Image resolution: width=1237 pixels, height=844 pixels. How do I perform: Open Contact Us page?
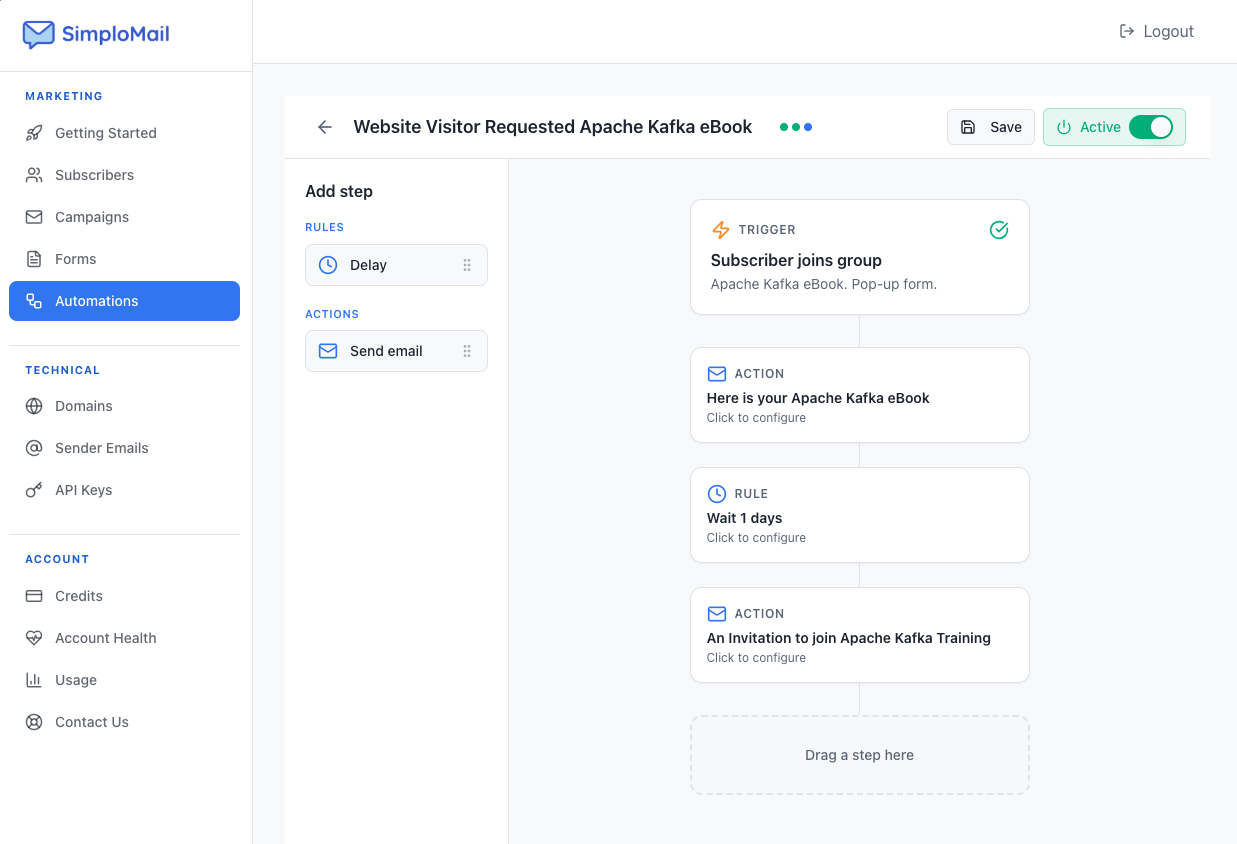point(124,722)
